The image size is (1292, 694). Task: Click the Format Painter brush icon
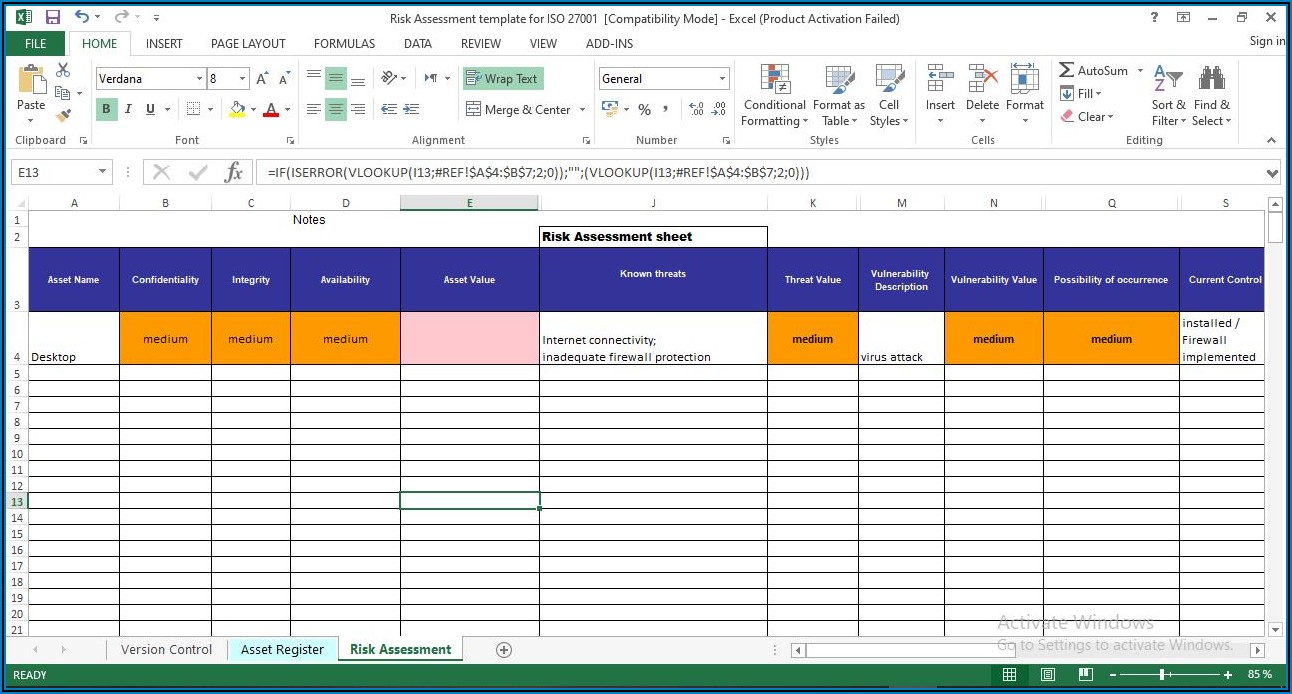click(63, 116)
